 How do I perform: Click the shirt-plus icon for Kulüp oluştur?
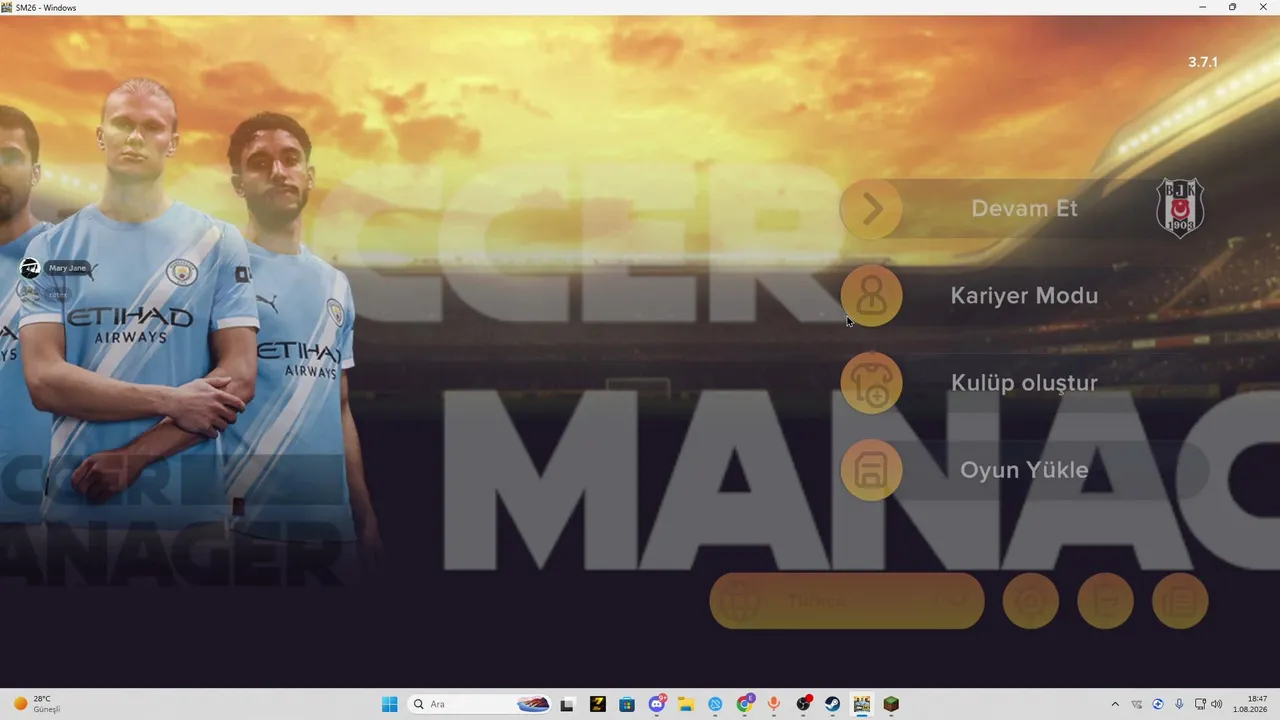[x=871, y=383]
